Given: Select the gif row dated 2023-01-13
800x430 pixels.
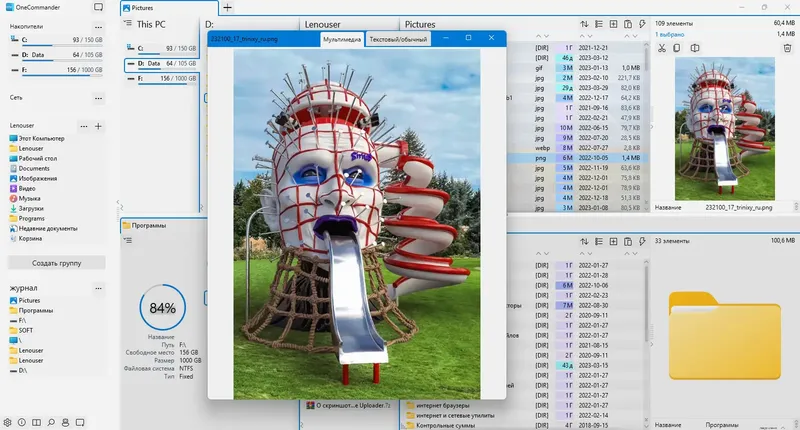Looking at the screenshot, I should [x=578, y=68].
